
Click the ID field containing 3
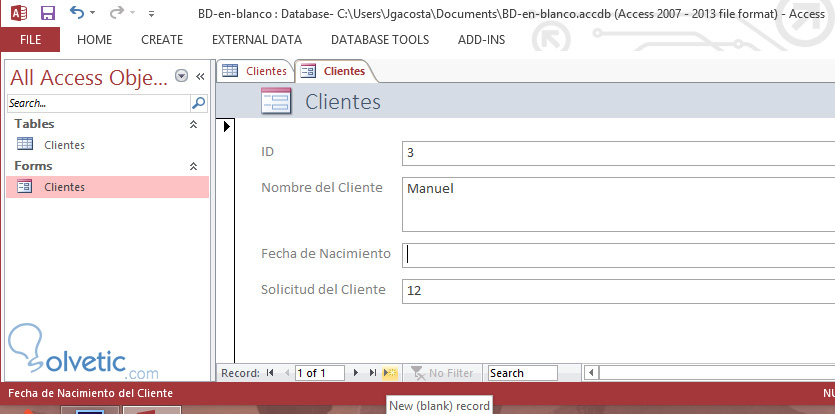click(618, 153)
